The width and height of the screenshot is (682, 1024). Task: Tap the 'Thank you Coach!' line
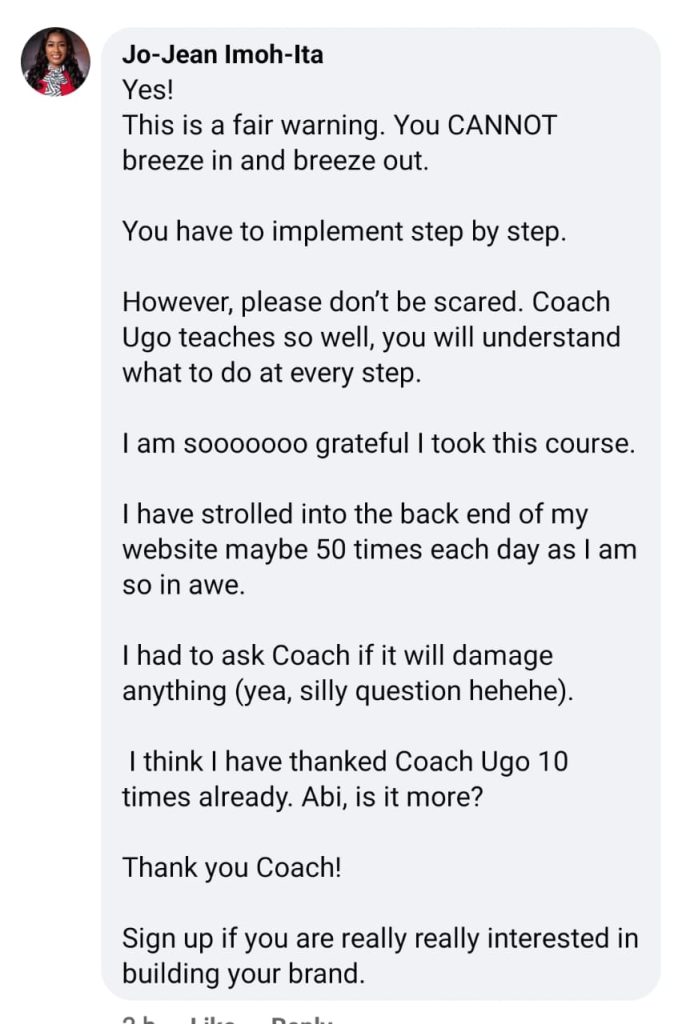click(x=232, y=868)
